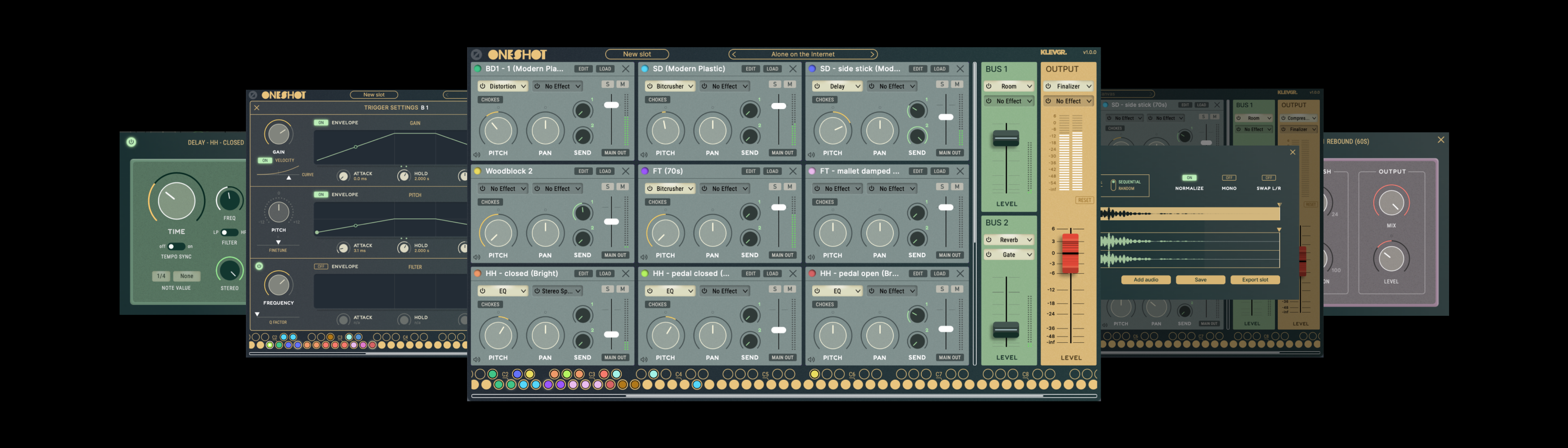Open the Gate dropdown on Bus 2
This screenshot has height=448, width=1568.
click(x=1008, y=254)
